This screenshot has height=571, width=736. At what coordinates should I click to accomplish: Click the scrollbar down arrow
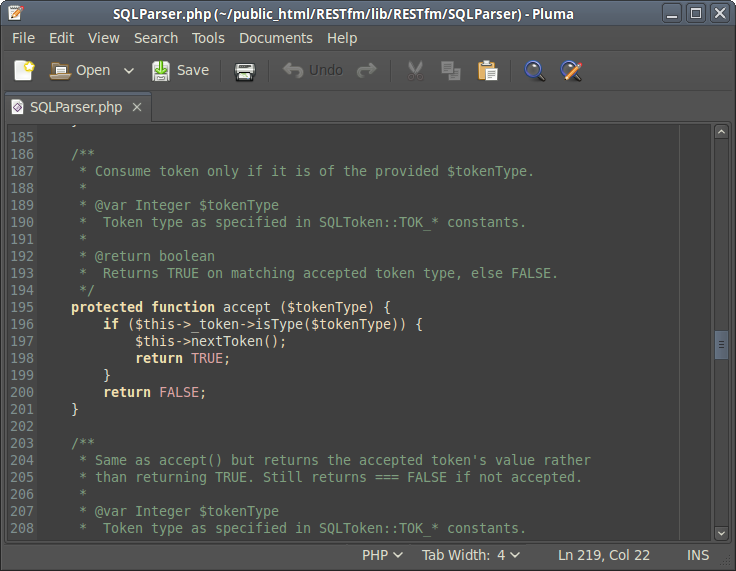point(721,532)
